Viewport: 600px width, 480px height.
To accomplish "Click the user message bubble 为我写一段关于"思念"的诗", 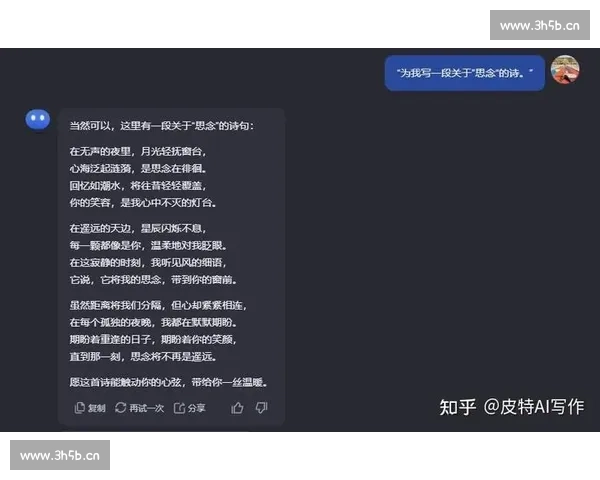I will [465, 73].
